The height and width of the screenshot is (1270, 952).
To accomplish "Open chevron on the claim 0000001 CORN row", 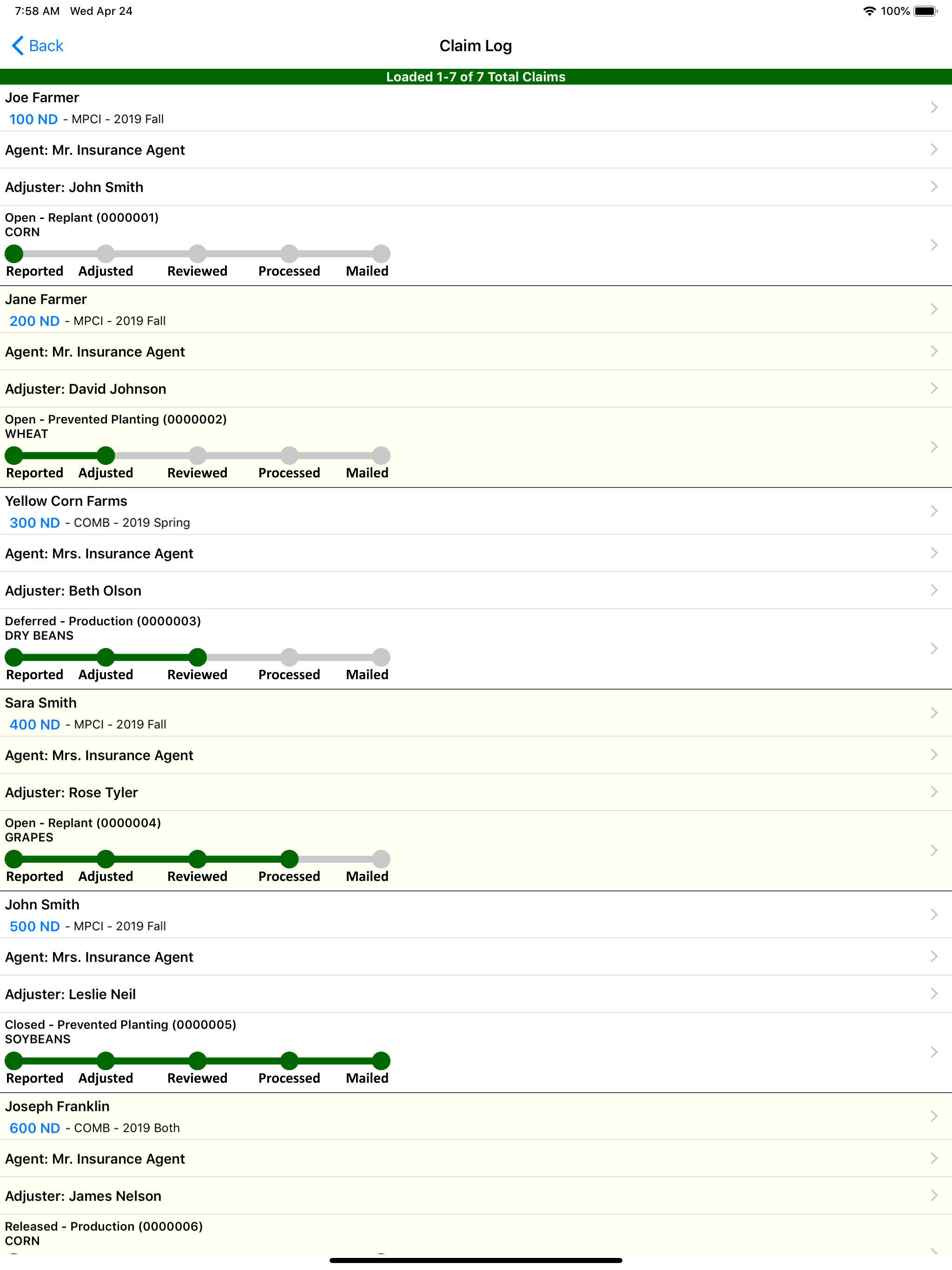I will (x=933, y=245).
